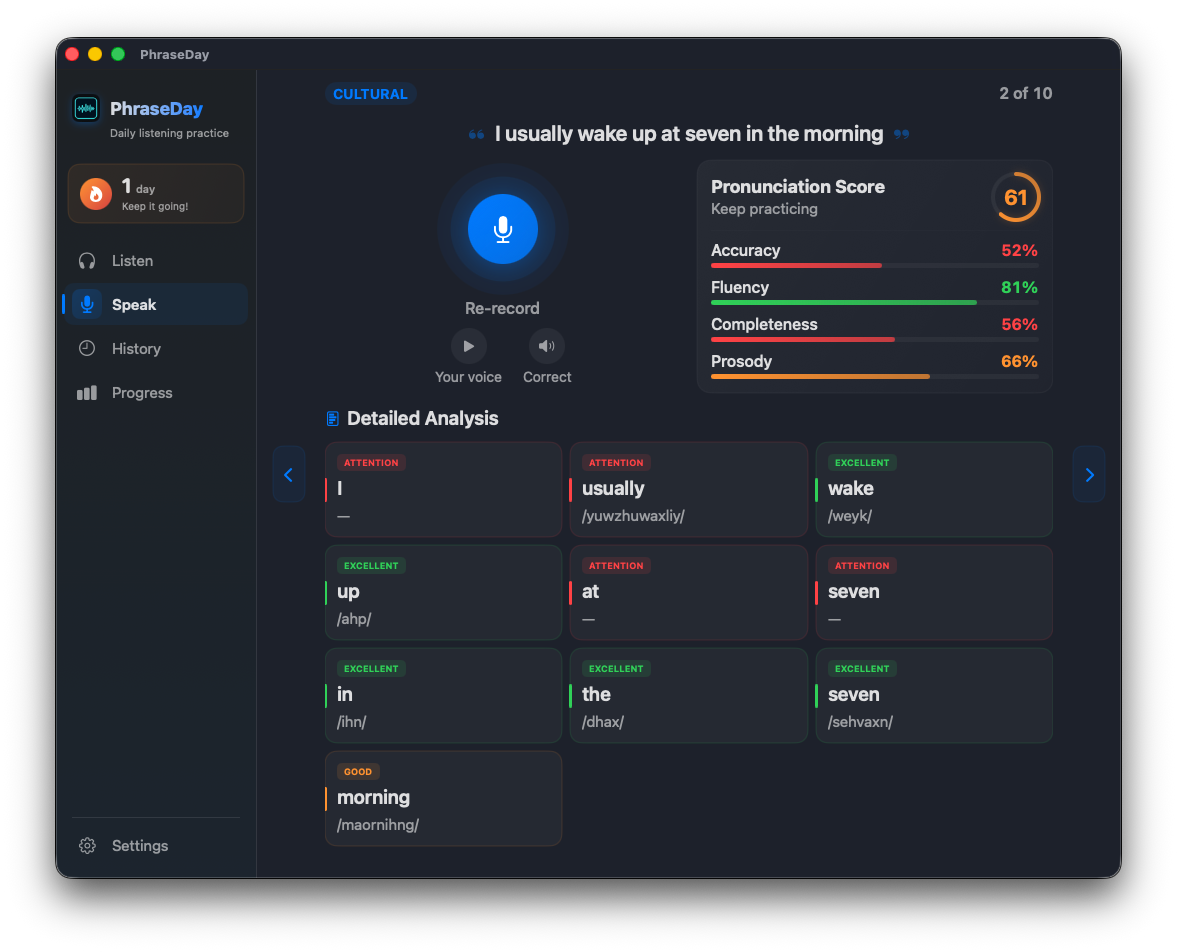Click the Fluency progress bar
Screen dimensions: 1177x952
(x=874, y=302)
